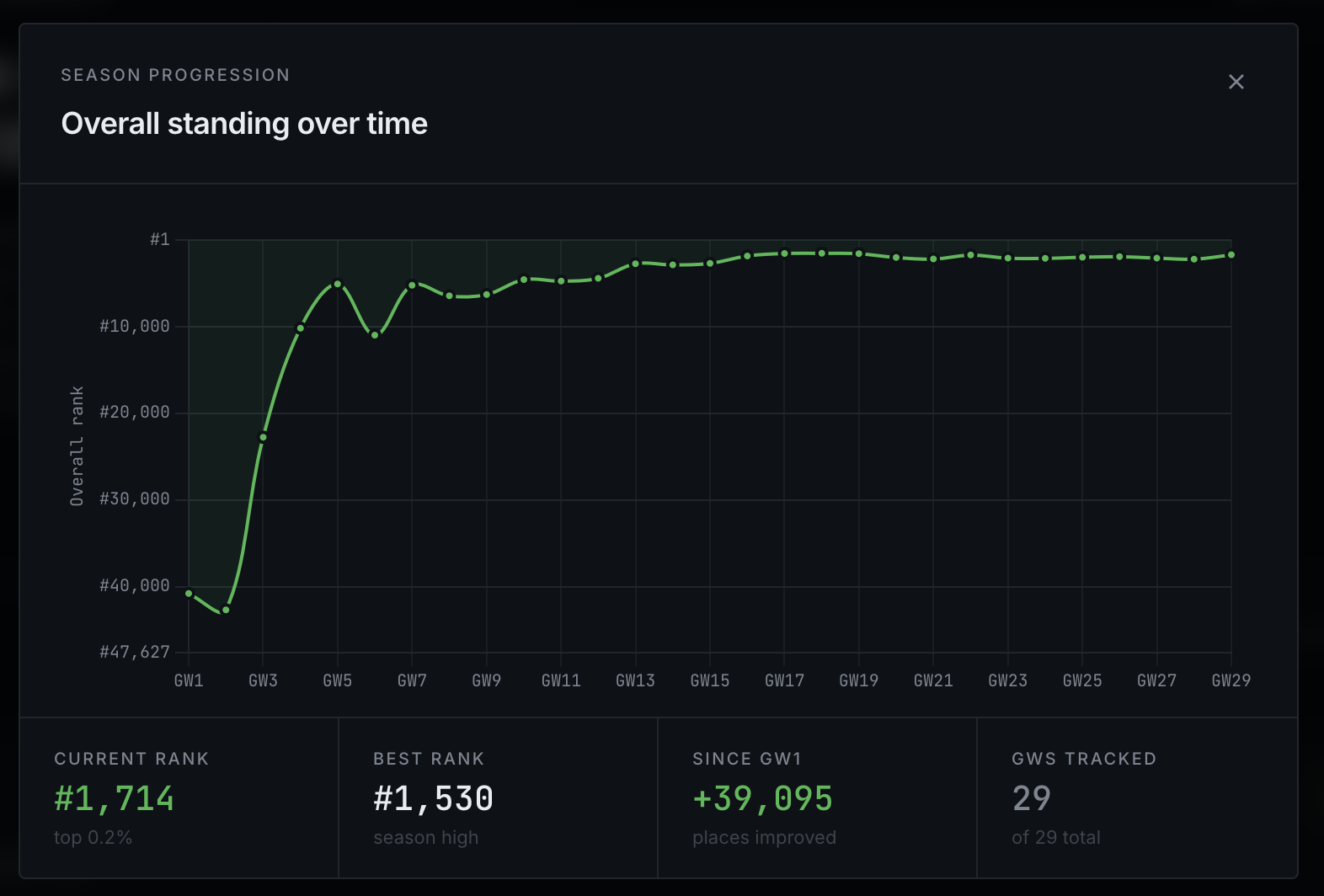Screen dimensions: 1324x896
Task: Click the 'GW19' x-axis label
Action: click(x=859, y=680)
